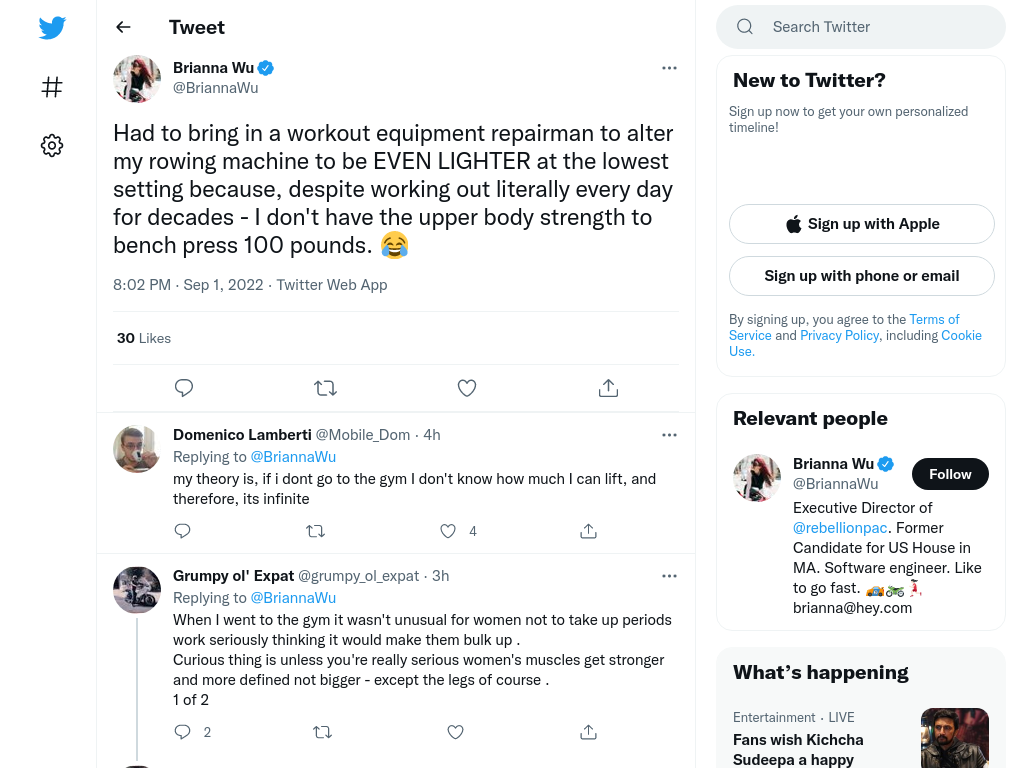Go back using the arrow beside Tweet

[123, 27]
